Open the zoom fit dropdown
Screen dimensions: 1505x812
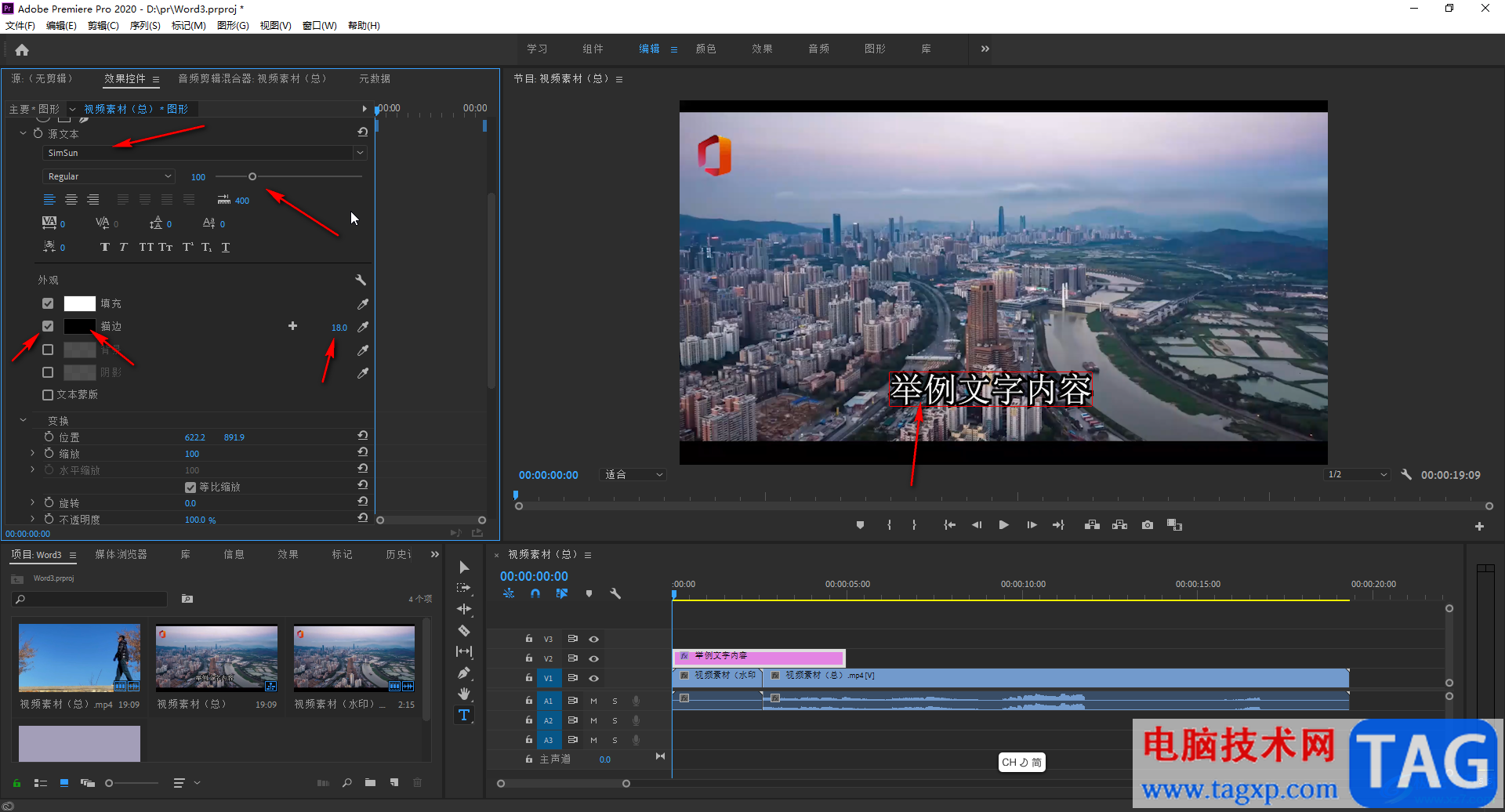[x=633, y=475]
